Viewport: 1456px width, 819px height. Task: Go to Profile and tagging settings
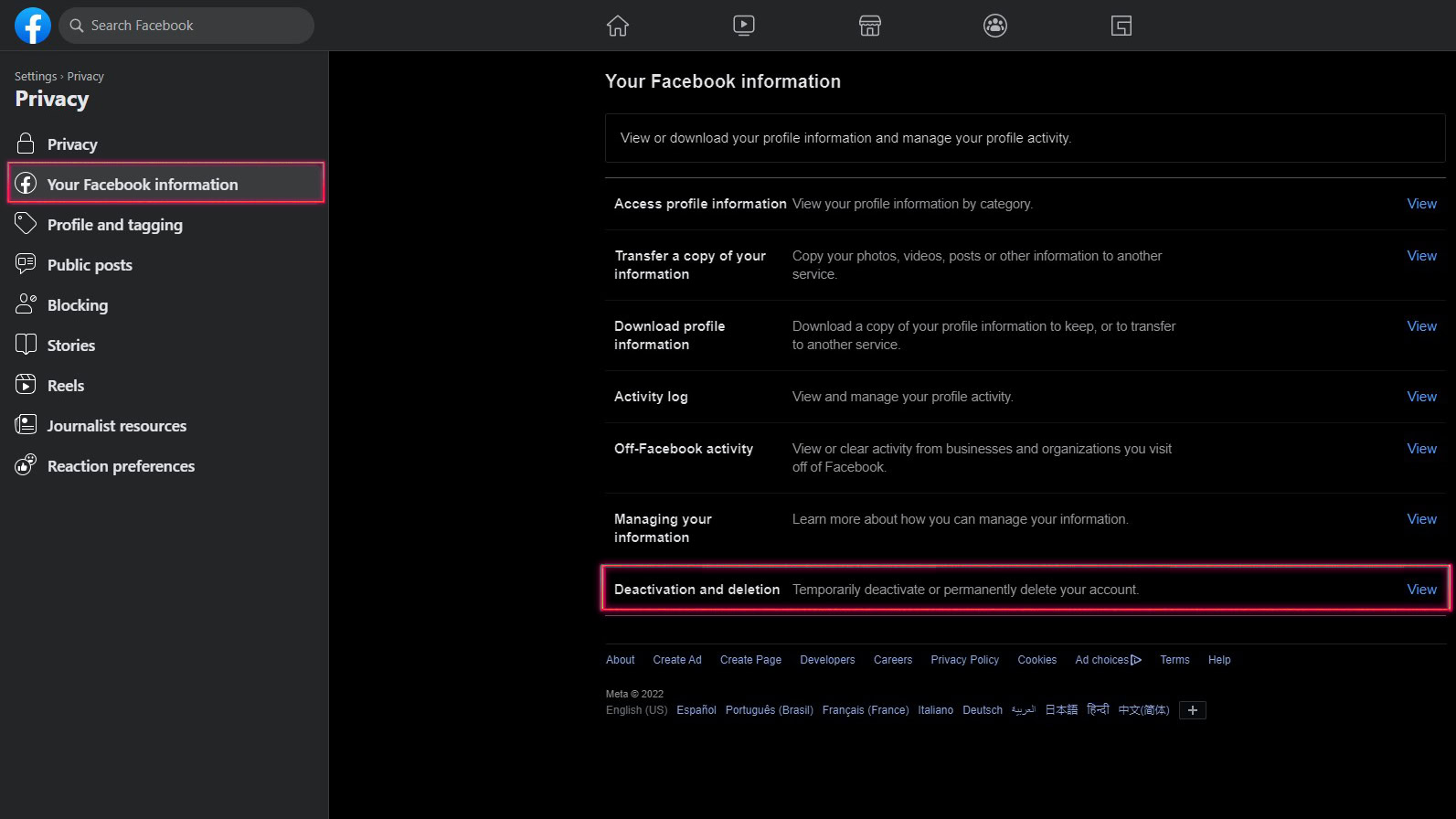[165, 224]
